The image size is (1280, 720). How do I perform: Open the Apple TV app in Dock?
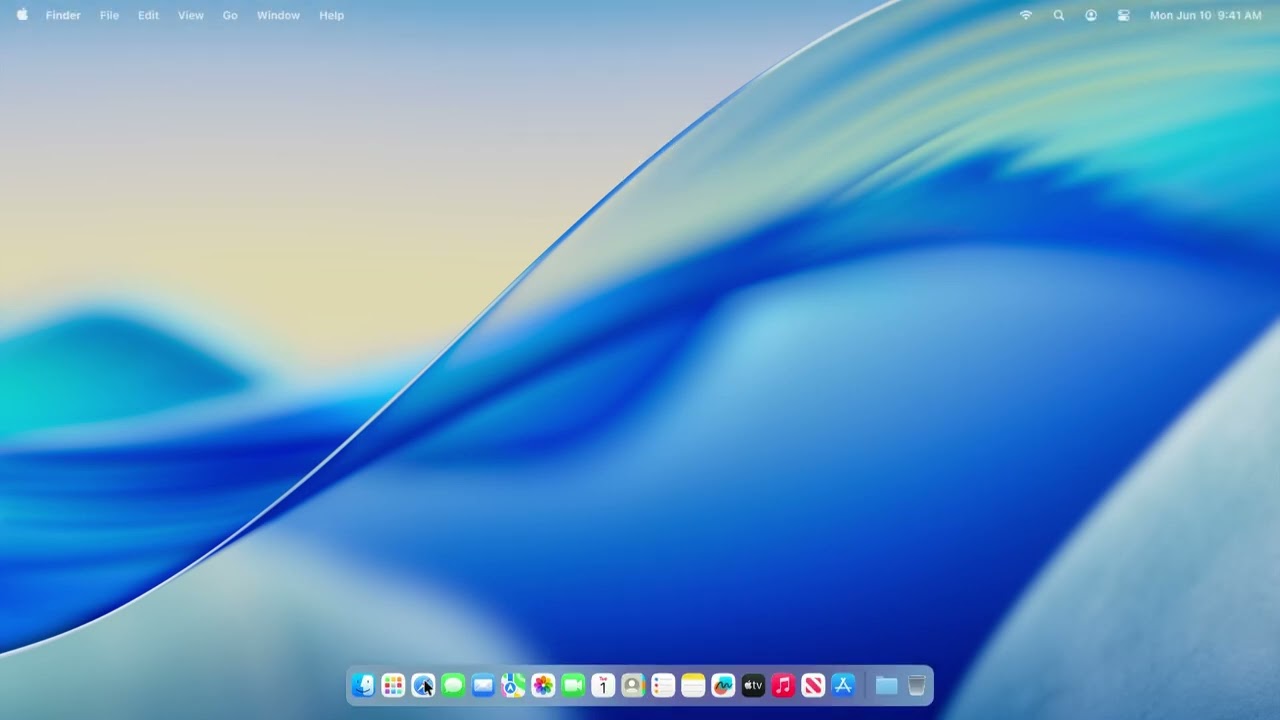pos(753,685)
